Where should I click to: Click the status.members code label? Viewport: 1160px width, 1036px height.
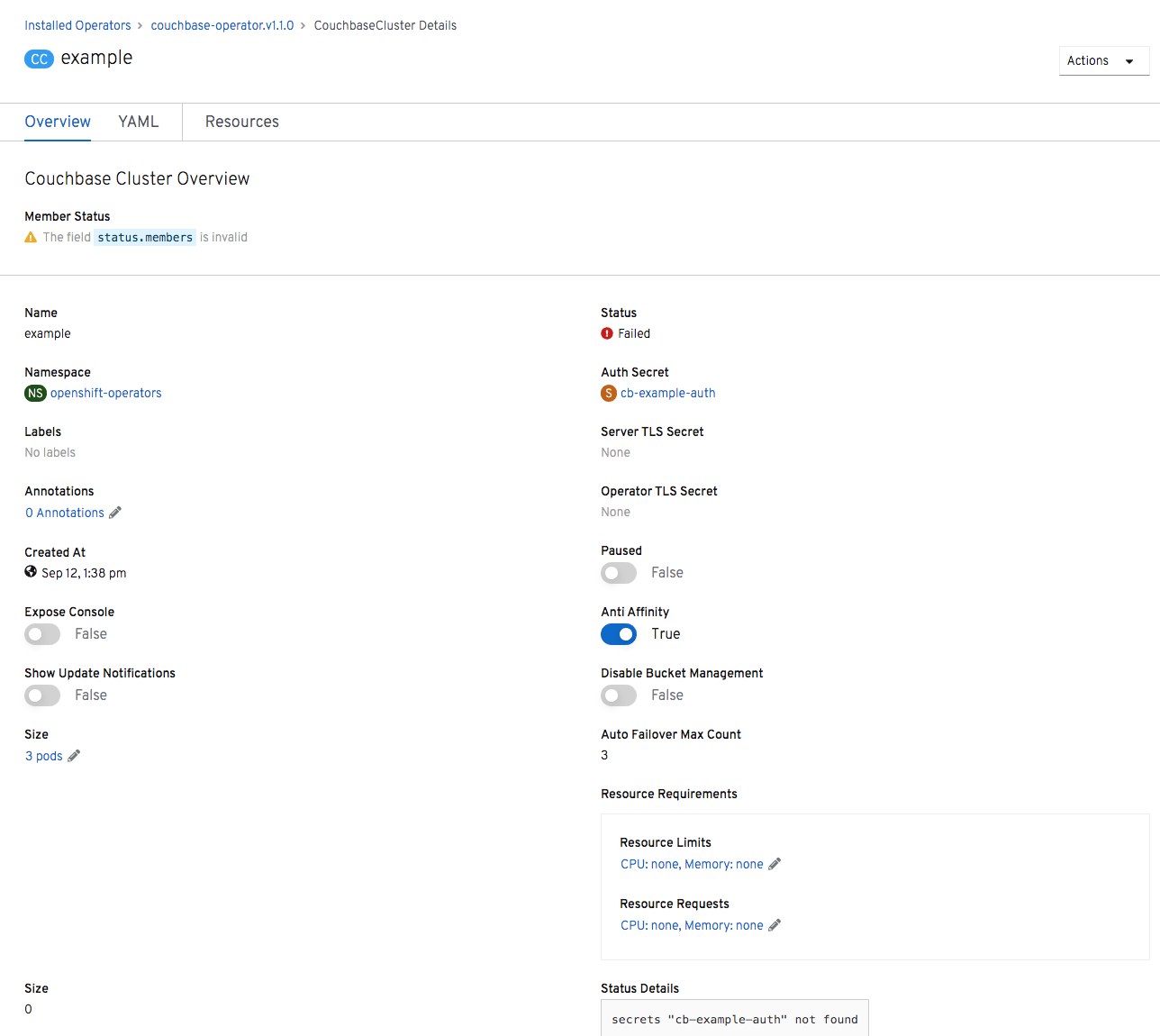145,238
